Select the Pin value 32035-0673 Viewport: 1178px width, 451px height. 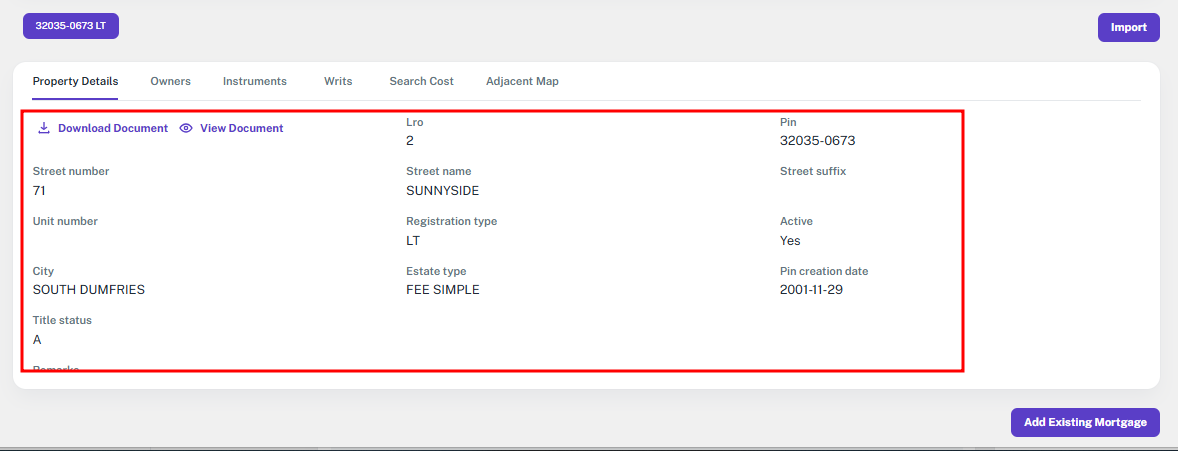coord(817,141)
